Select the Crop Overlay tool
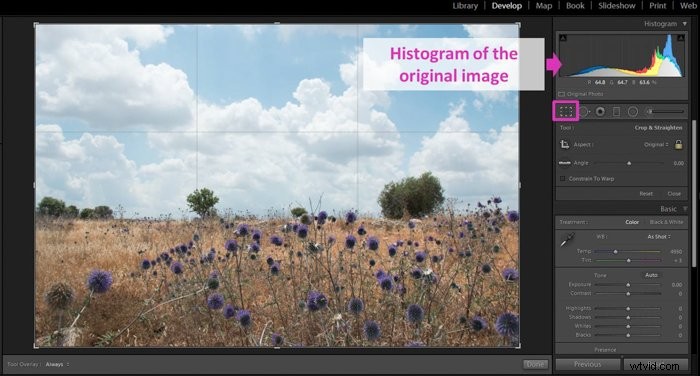Image resolution: width=700 pixels, height=376 pixels. 566,111
